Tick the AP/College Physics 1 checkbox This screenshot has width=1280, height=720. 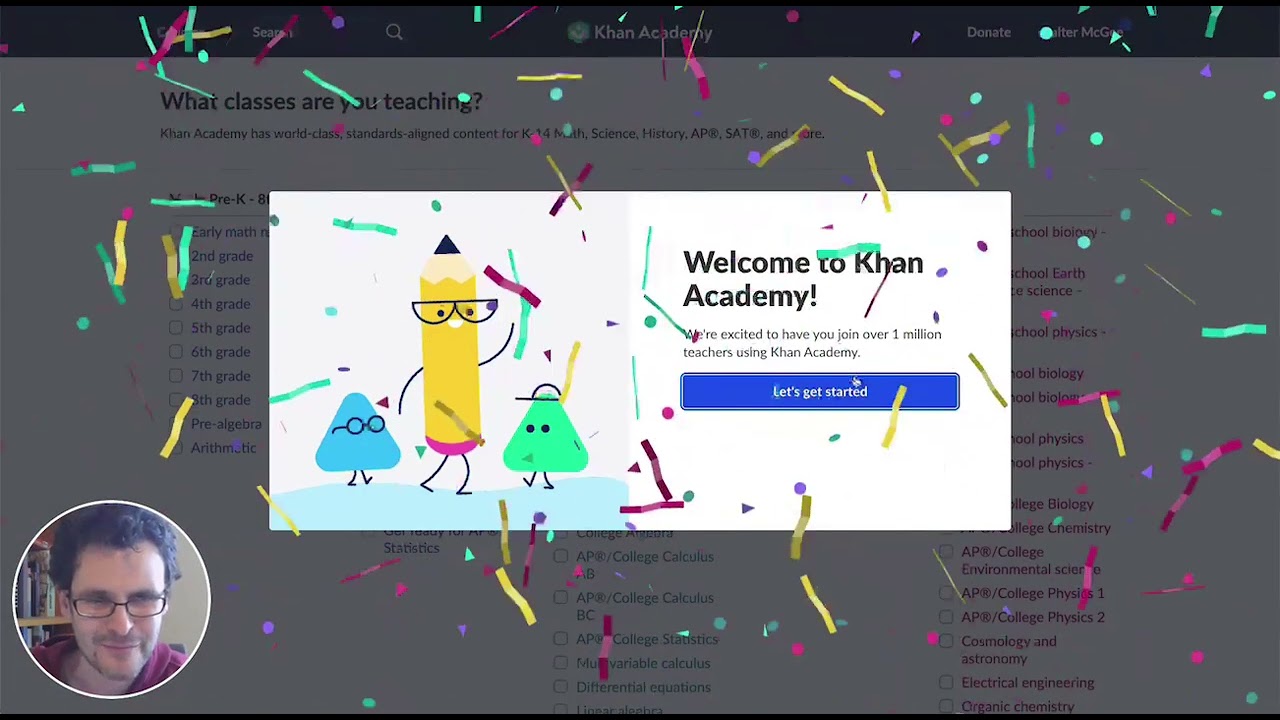click(x=946, y=593)
